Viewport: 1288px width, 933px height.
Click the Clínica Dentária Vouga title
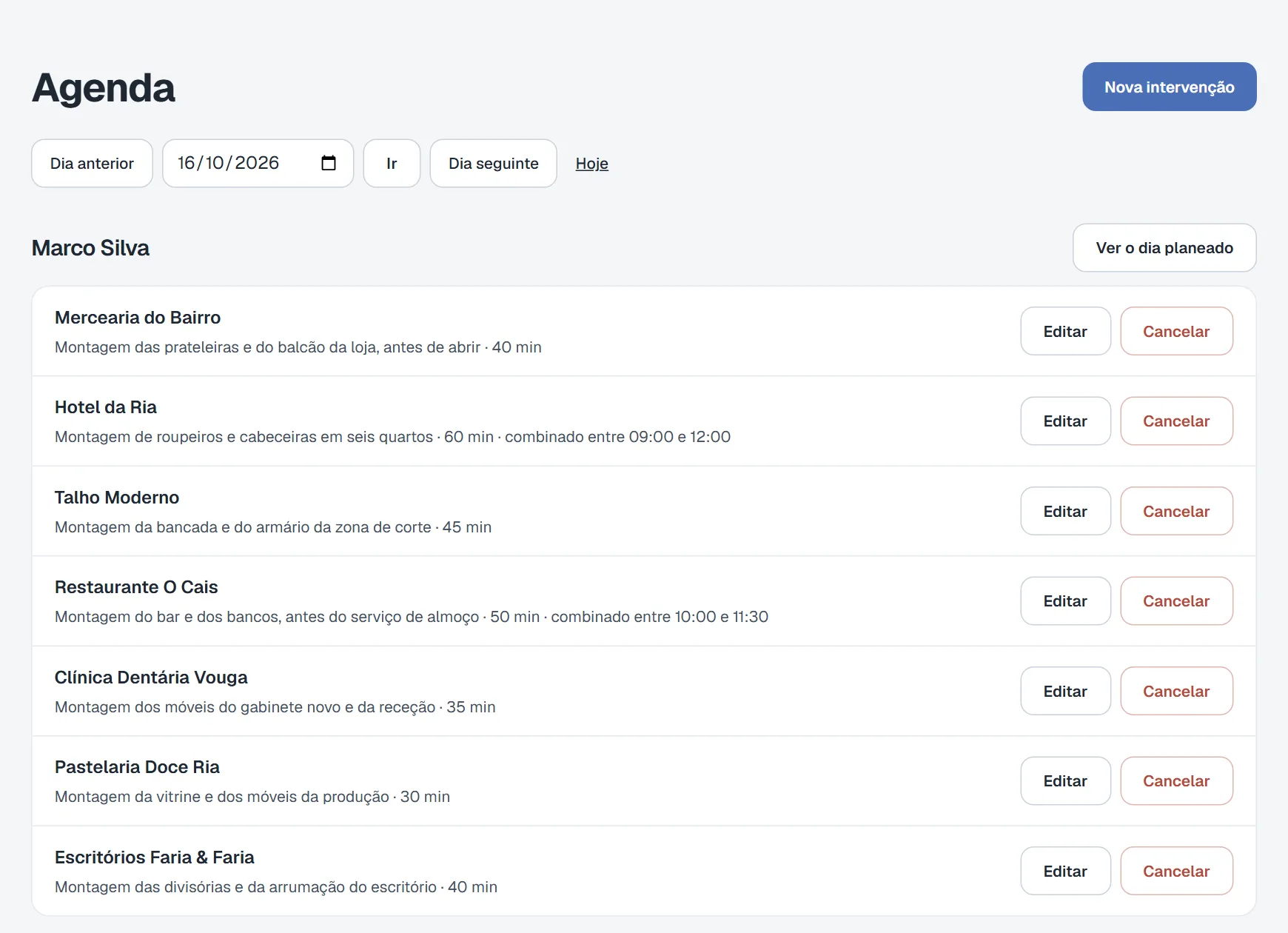pyautogui.click(x=151, y=678)
